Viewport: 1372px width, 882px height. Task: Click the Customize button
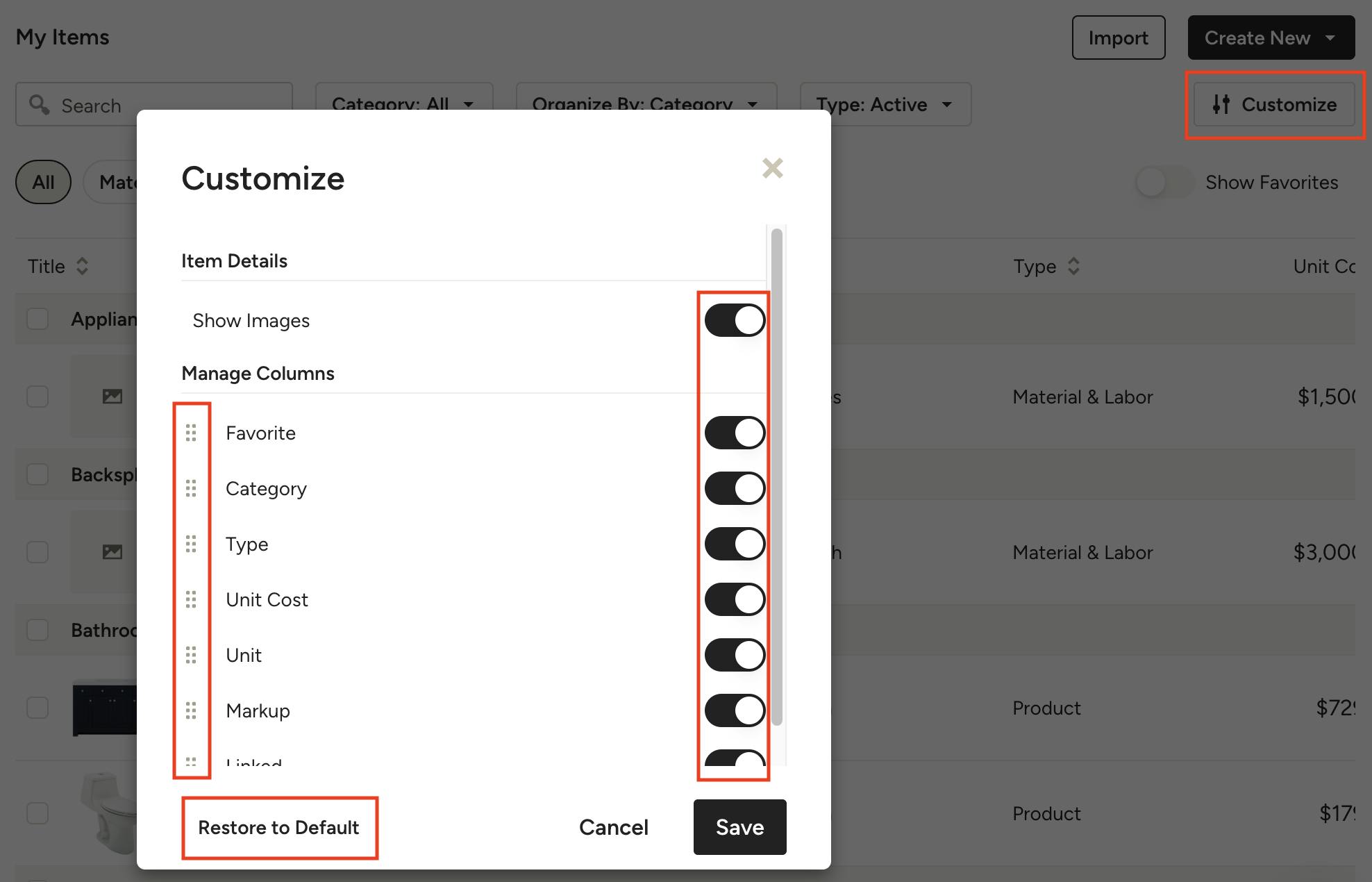pos(1274,104)
